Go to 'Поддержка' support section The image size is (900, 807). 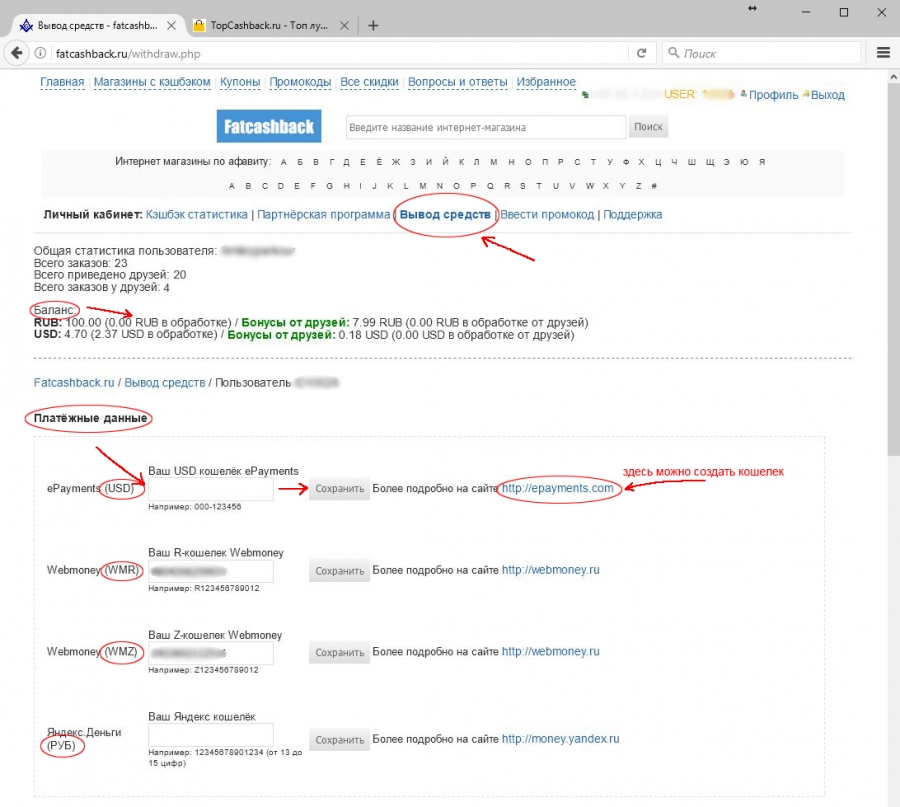coord(633,215)
